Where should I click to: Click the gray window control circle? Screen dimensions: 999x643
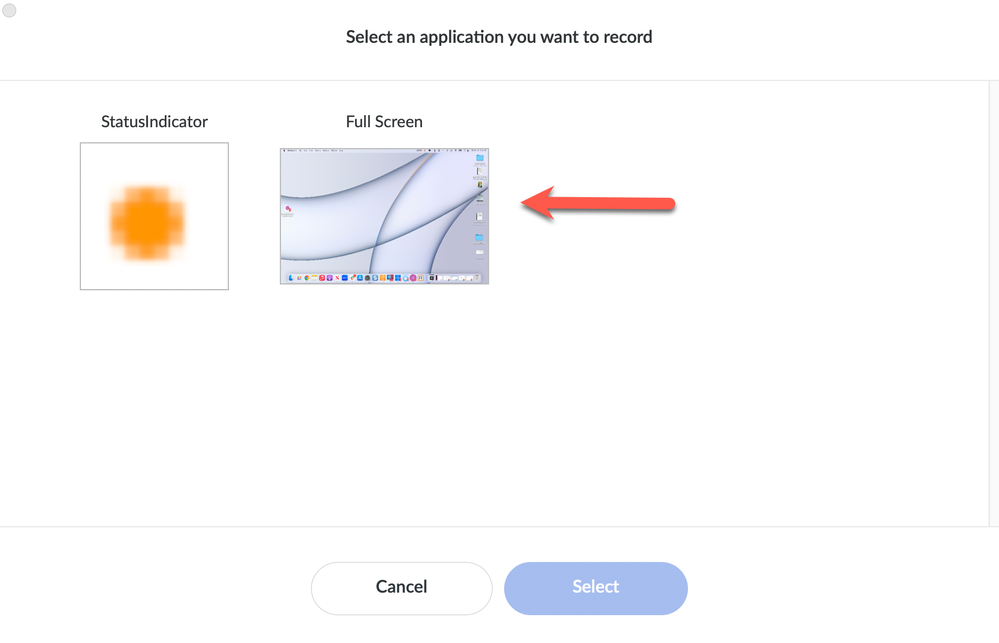[10, 11]
